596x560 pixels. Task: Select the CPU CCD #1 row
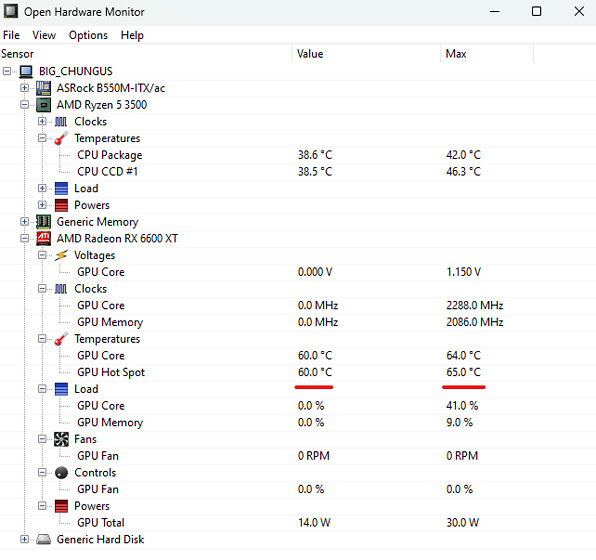[x=298, y=171]
